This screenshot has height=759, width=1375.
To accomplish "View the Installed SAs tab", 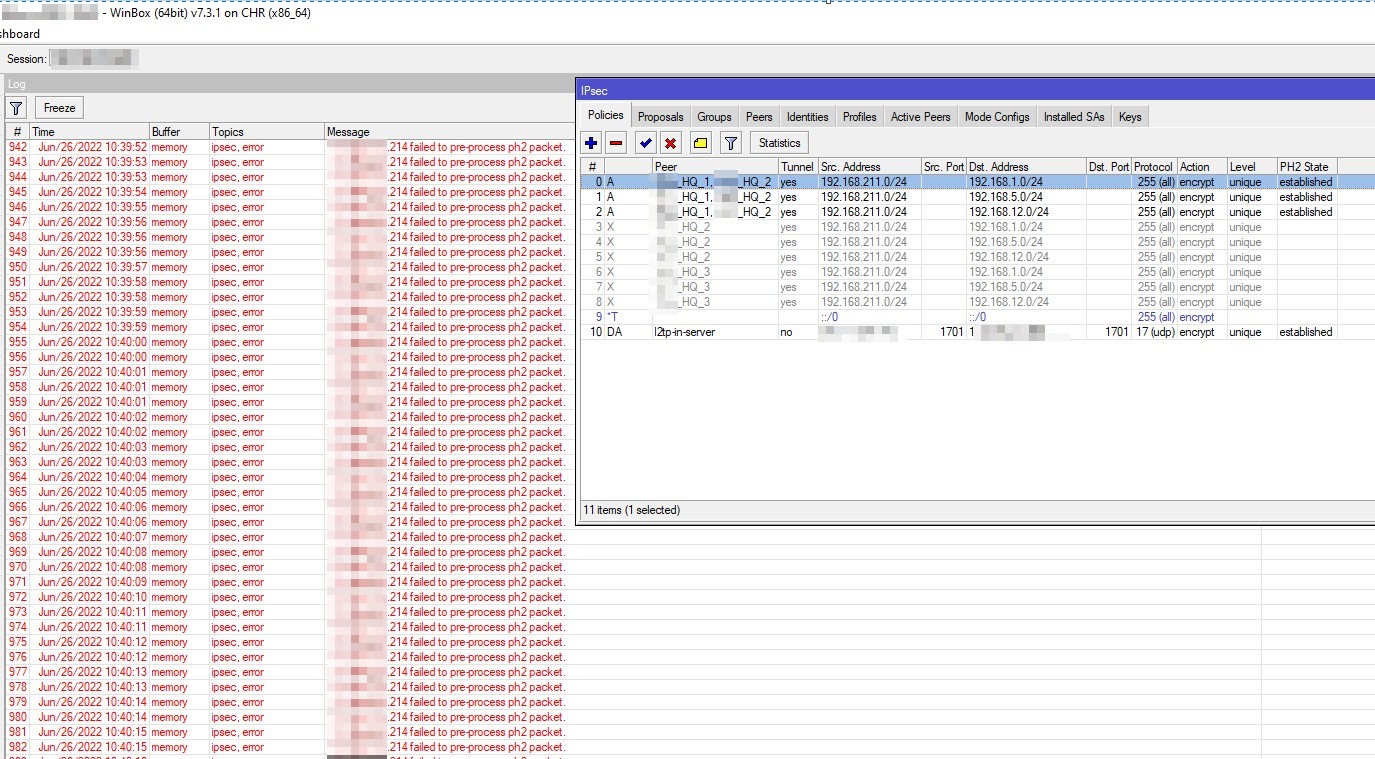I will [1074, 117].
